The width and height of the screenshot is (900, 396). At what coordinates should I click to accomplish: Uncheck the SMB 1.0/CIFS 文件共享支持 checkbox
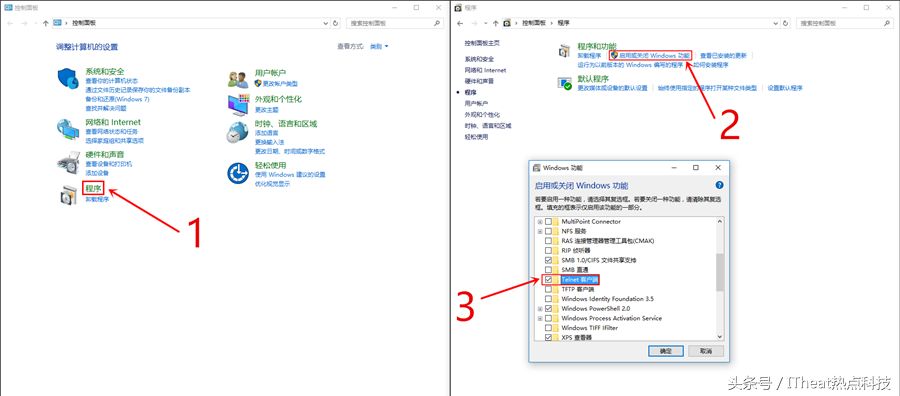549,260
